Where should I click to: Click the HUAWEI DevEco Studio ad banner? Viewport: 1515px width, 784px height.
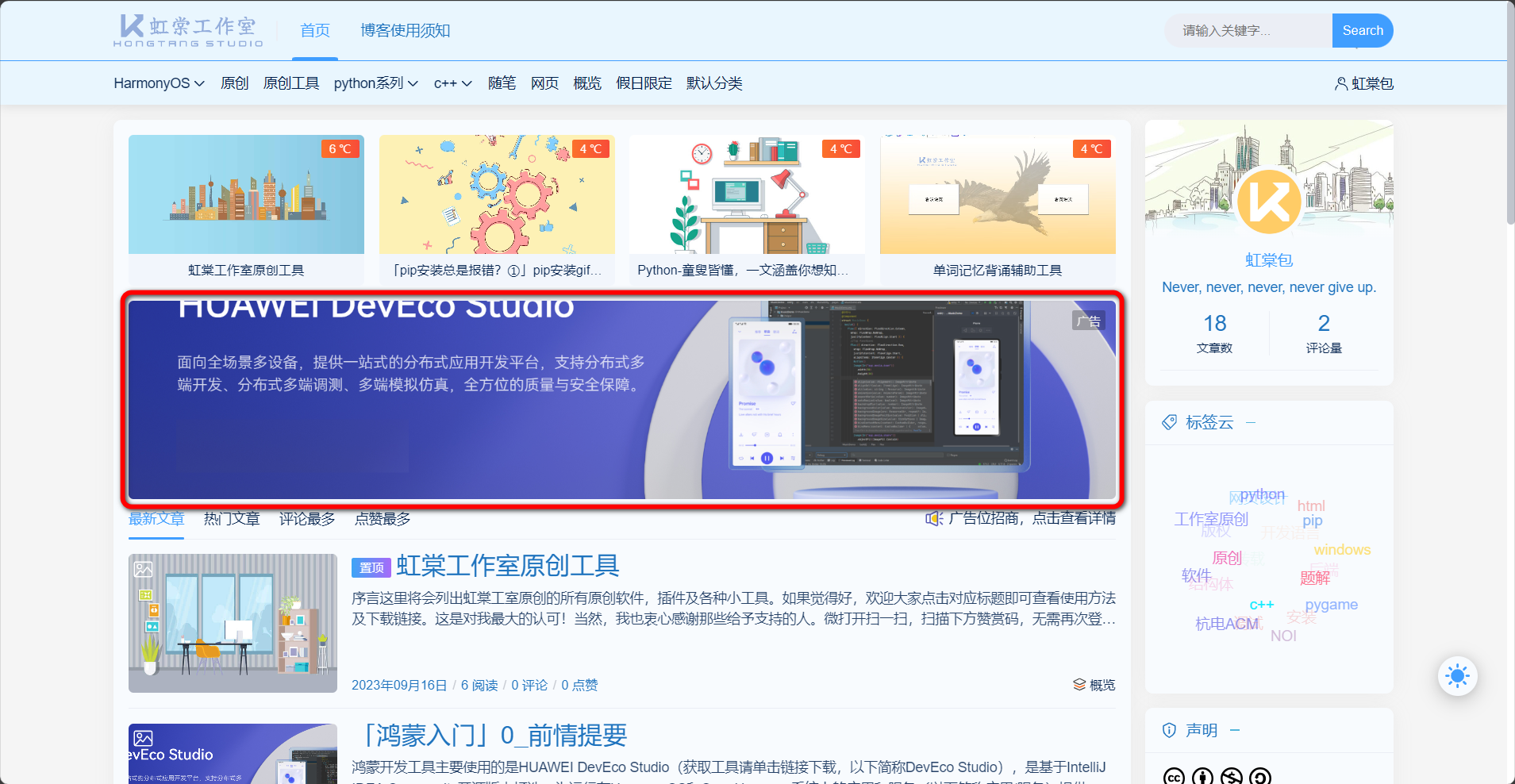(622, 399)
